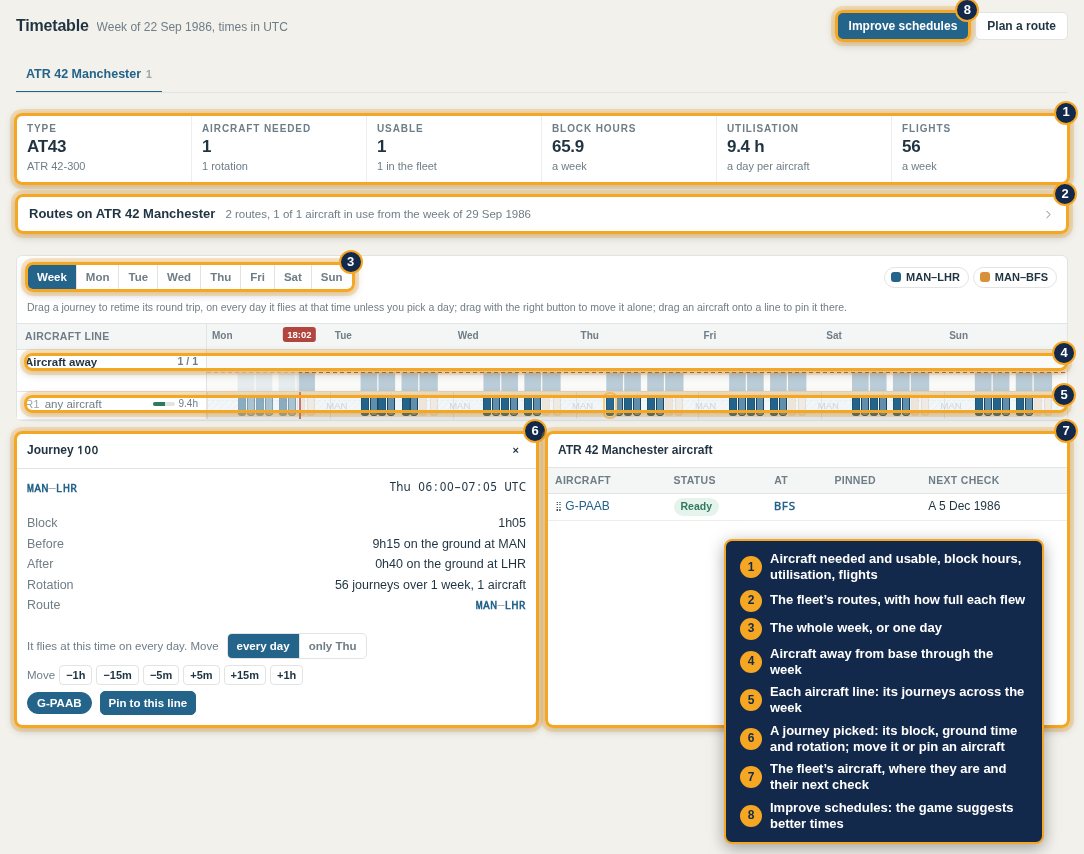Open the BFS airport link
Image resolution: width=1084 pixels, height=854 pixels.
[785, 506]
